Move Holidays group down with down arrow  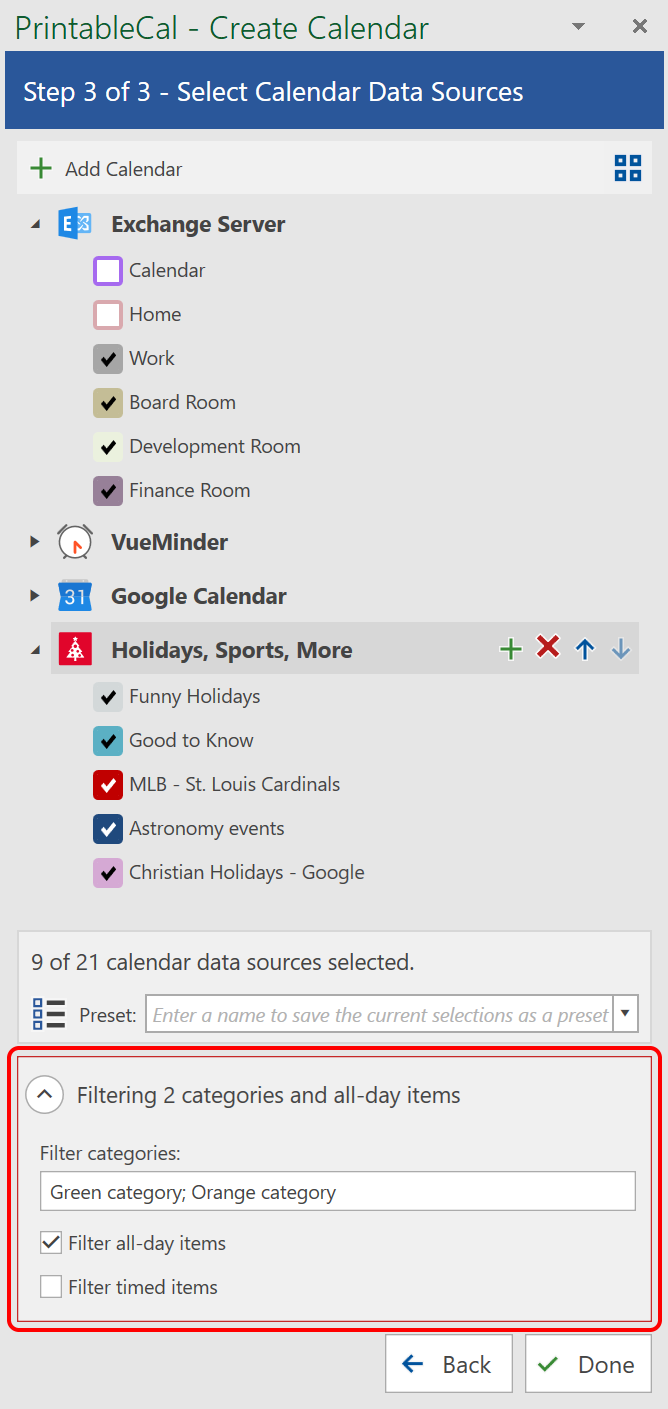[621, 650]
